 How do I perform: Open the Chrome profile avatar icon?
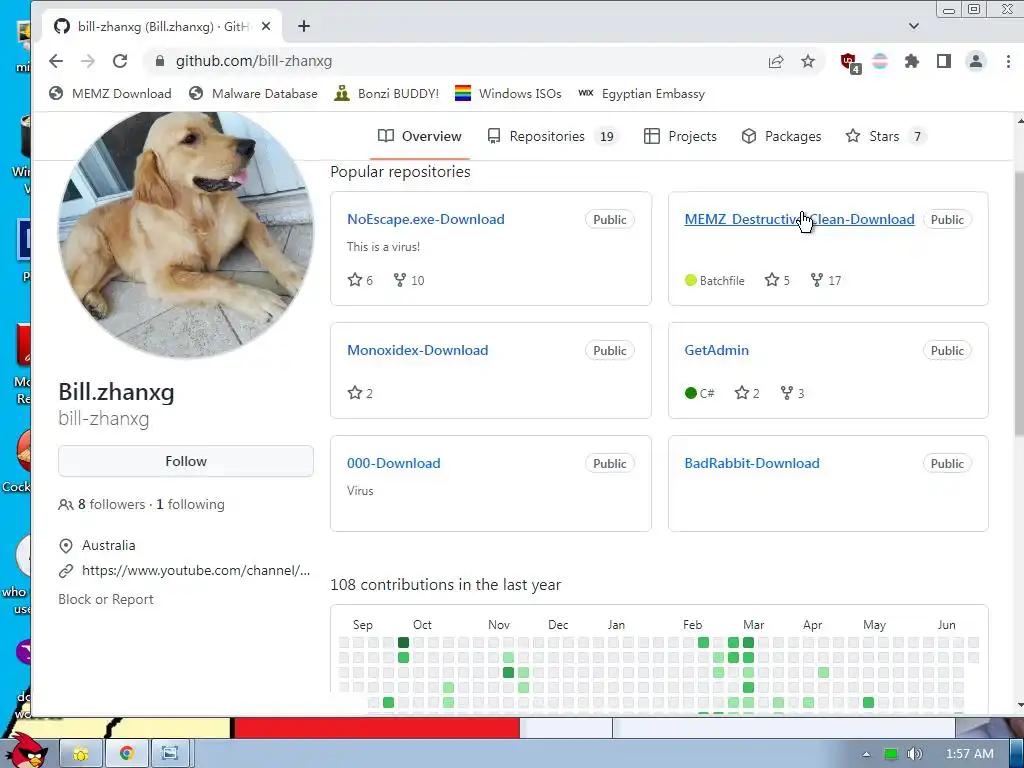pos(976,61)
